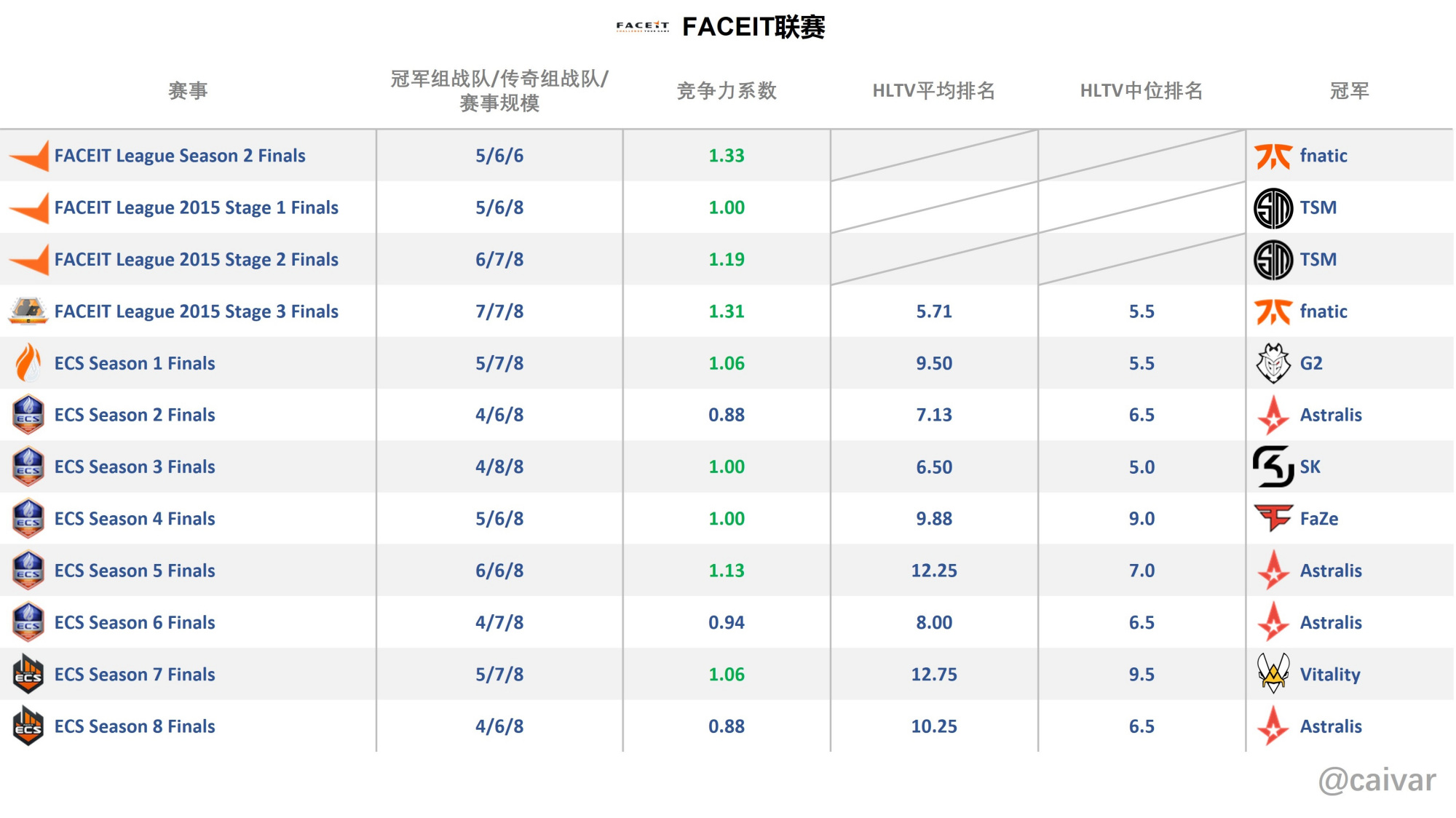The width and height of the screenshot is (1456, 818).
Task: Click the G2 team logo
Action: coord(1273,363)
